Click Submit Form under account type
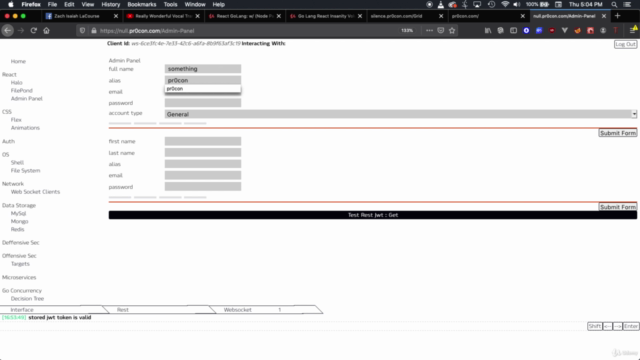 pos(618,133)
